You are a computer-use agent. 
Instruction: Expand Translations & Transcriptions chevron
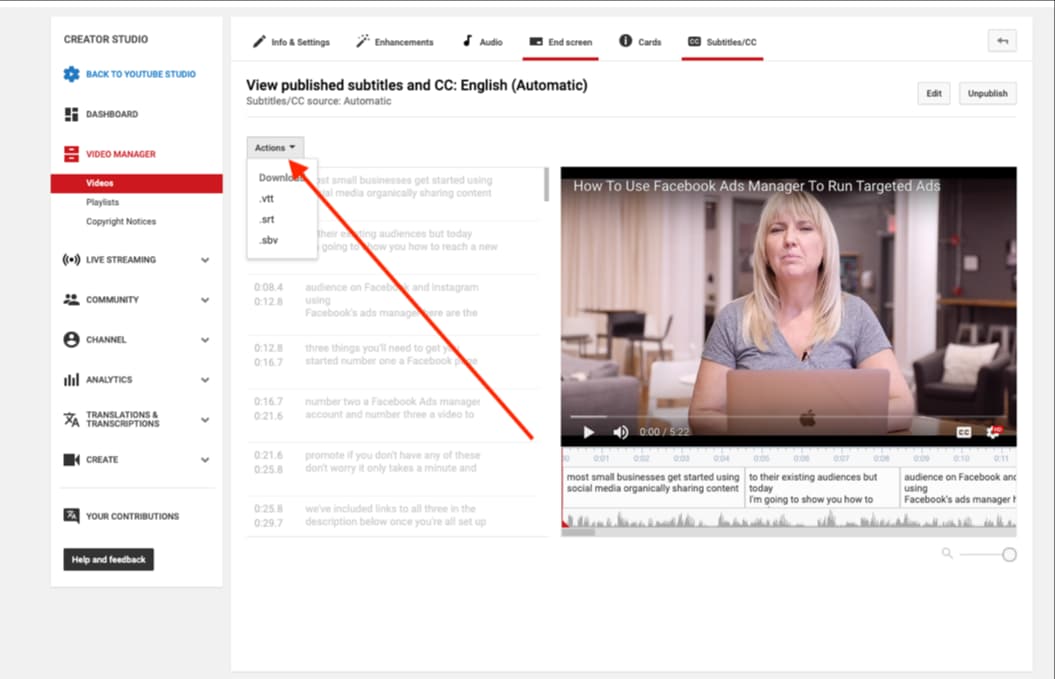205,420
